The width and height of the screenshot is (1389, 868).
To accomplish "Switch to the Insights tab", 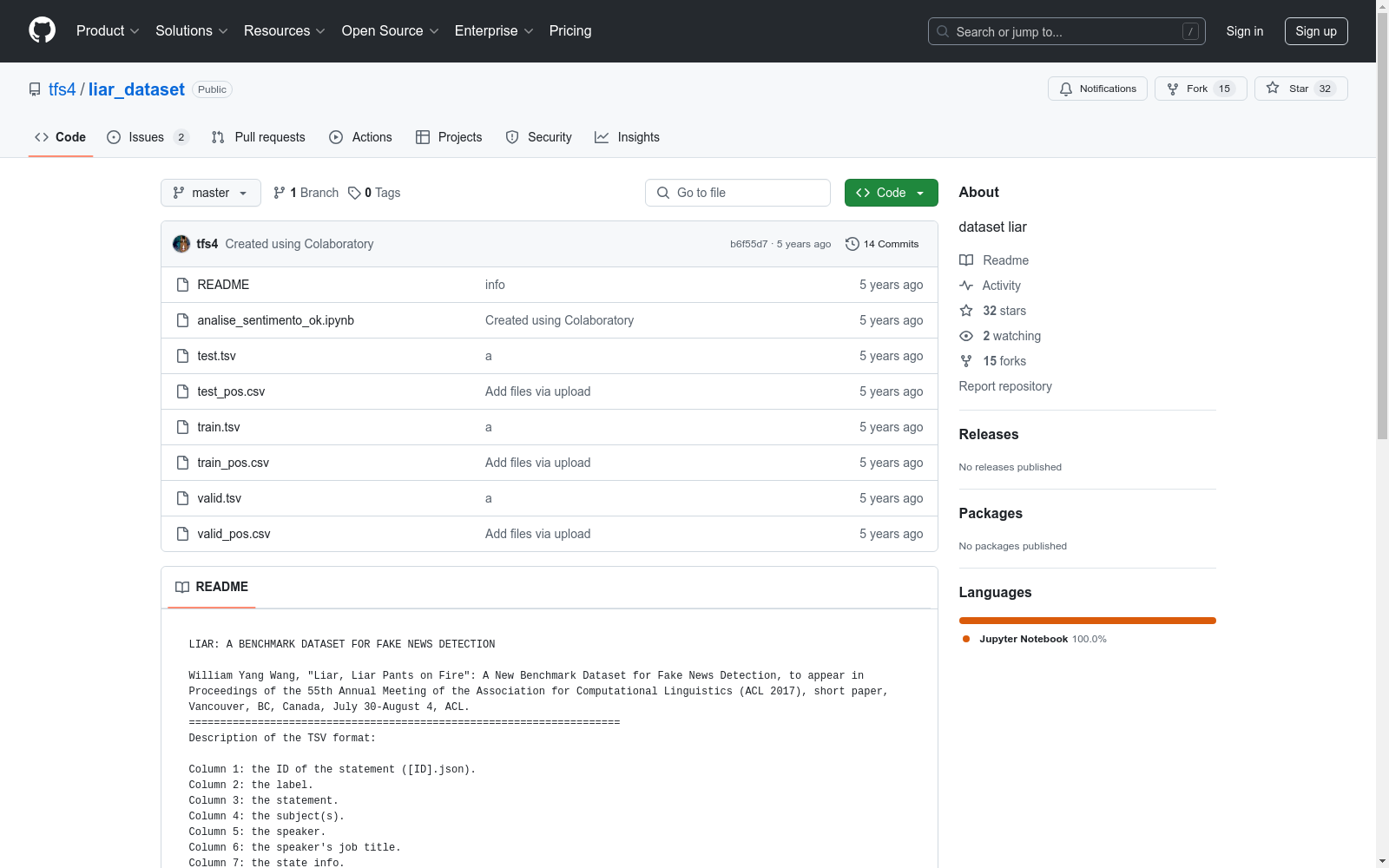I will tap(628, 137).
